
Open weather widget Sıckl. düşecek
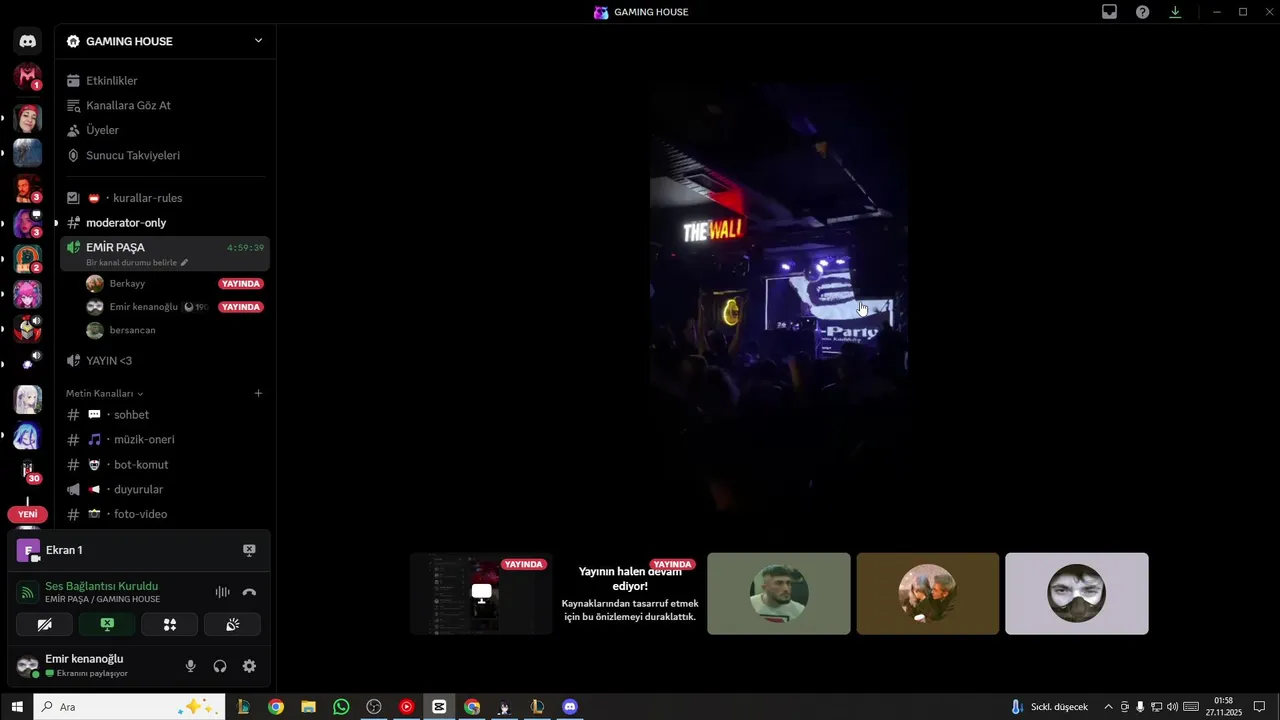point(1049,707)
